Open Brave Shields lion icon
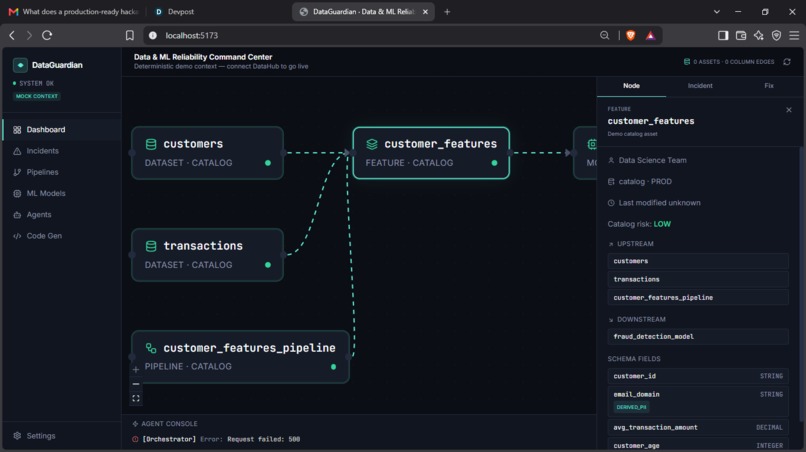 click(x=631, y=35)
